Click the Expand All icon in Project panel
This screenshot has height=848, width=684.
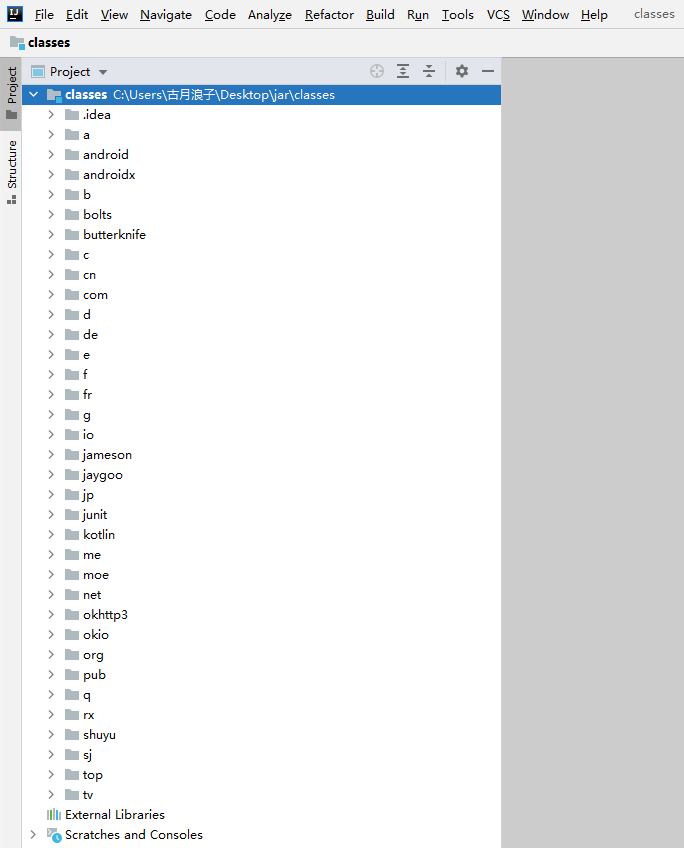[x=403, y=71]
